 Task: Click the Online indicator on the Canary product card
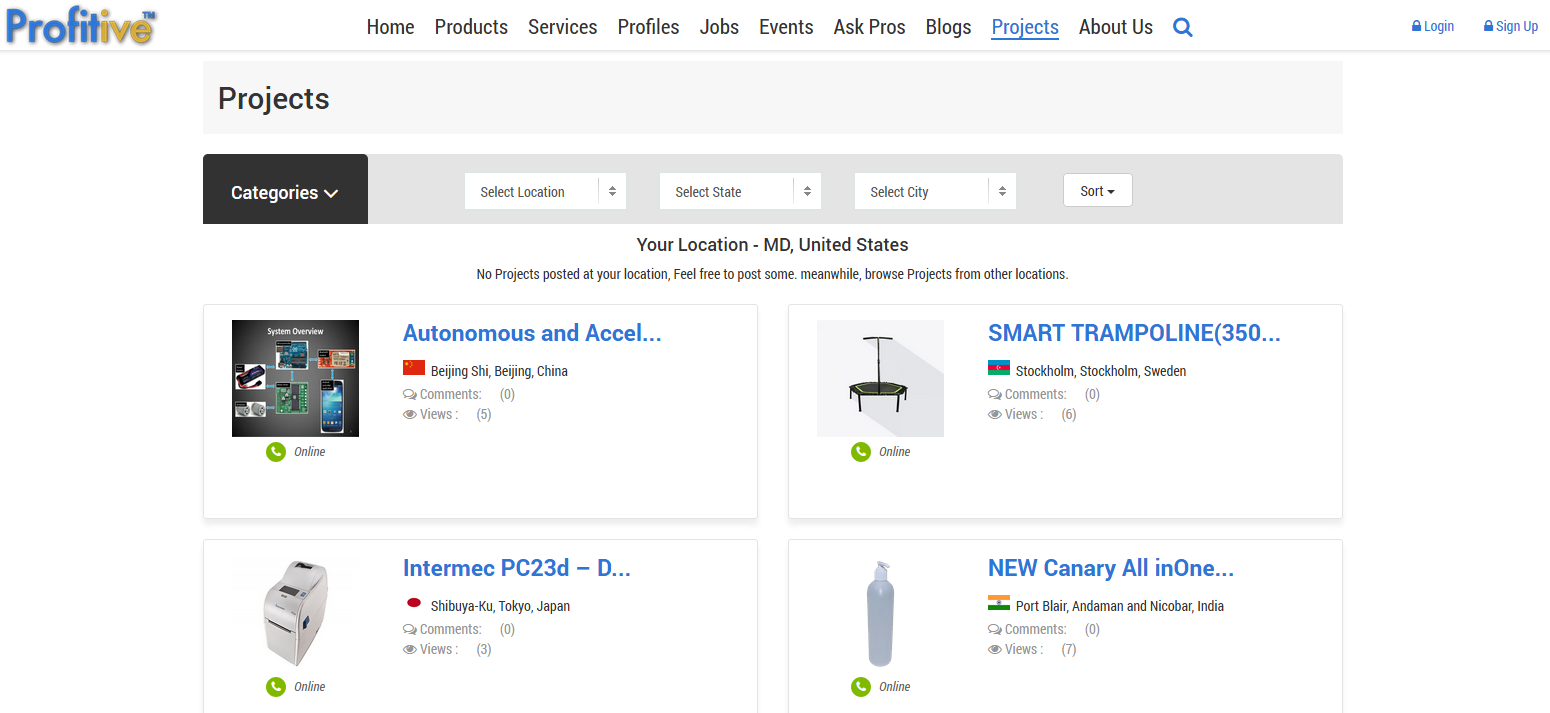(895, 687)
